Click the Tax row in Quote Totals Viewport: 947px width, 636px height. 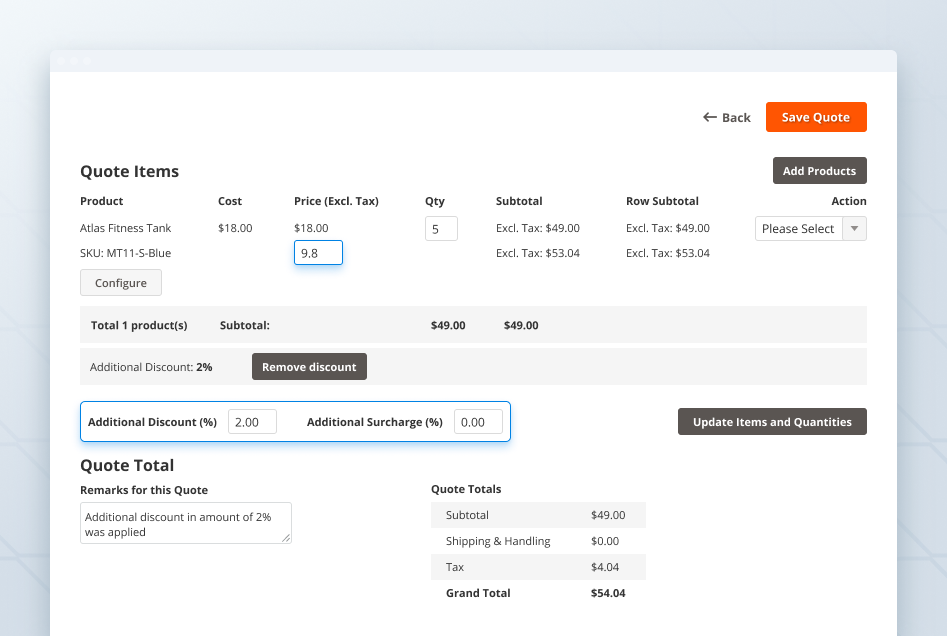[538, 567]
